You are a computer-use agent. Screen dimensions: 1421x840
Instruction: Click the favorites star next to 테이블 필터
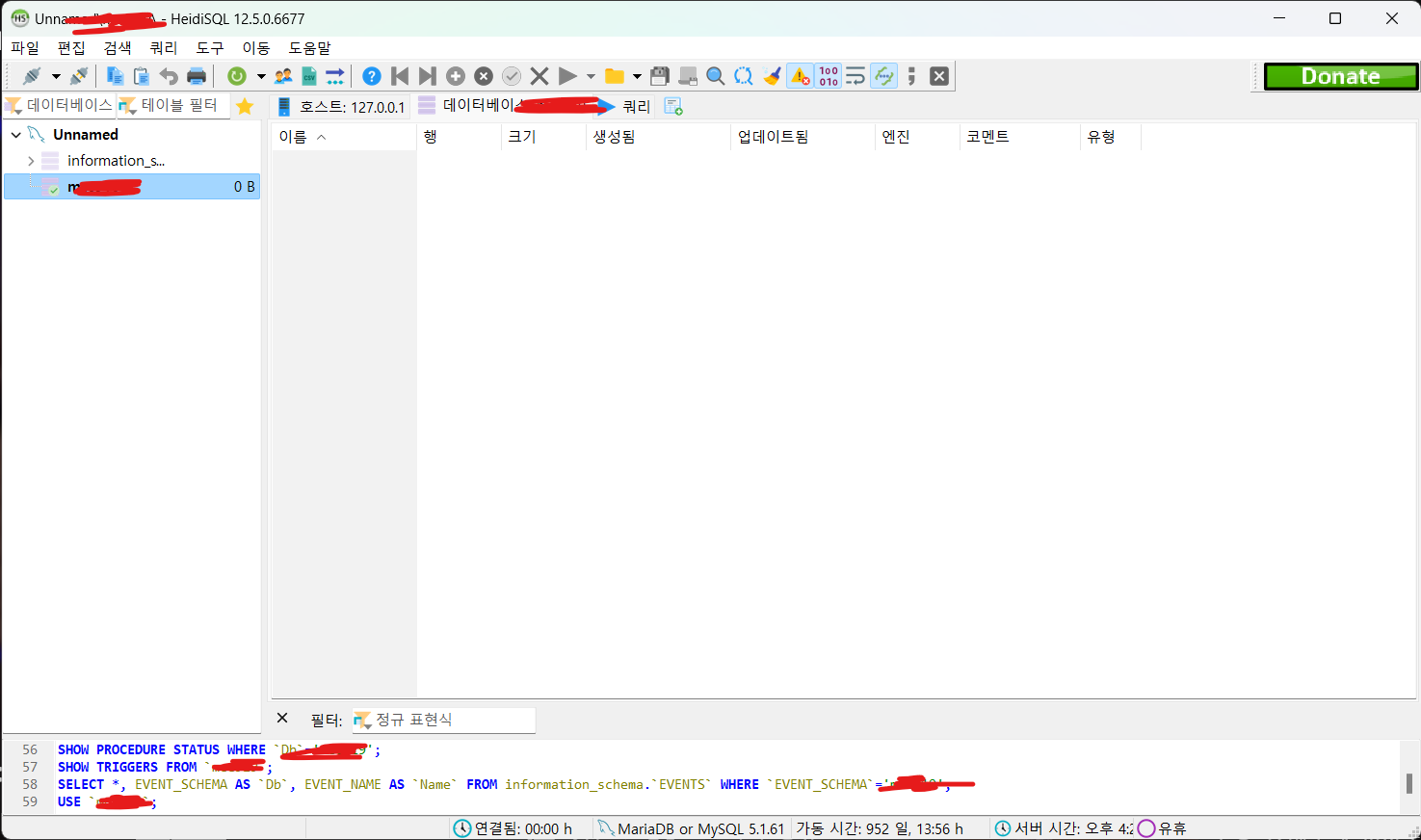point(245,106)
